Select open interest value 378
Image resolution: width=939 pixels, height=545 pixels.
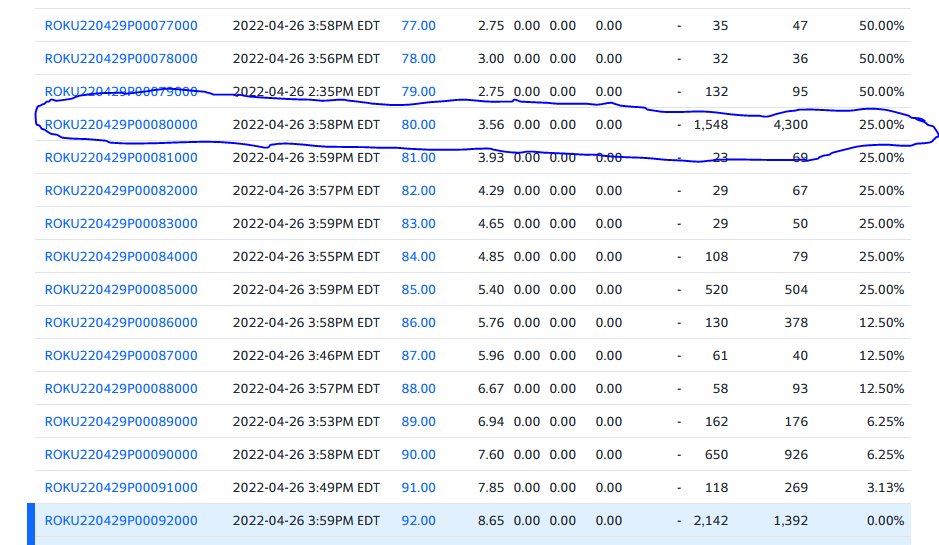(x=796, y=322)
